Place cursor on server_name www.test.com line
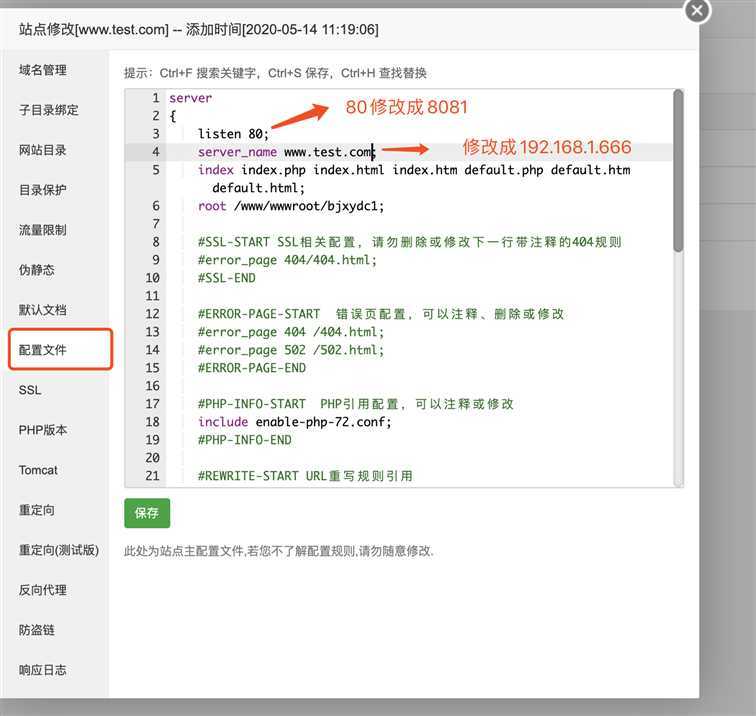The image size is (756, 716). point(285,152)
